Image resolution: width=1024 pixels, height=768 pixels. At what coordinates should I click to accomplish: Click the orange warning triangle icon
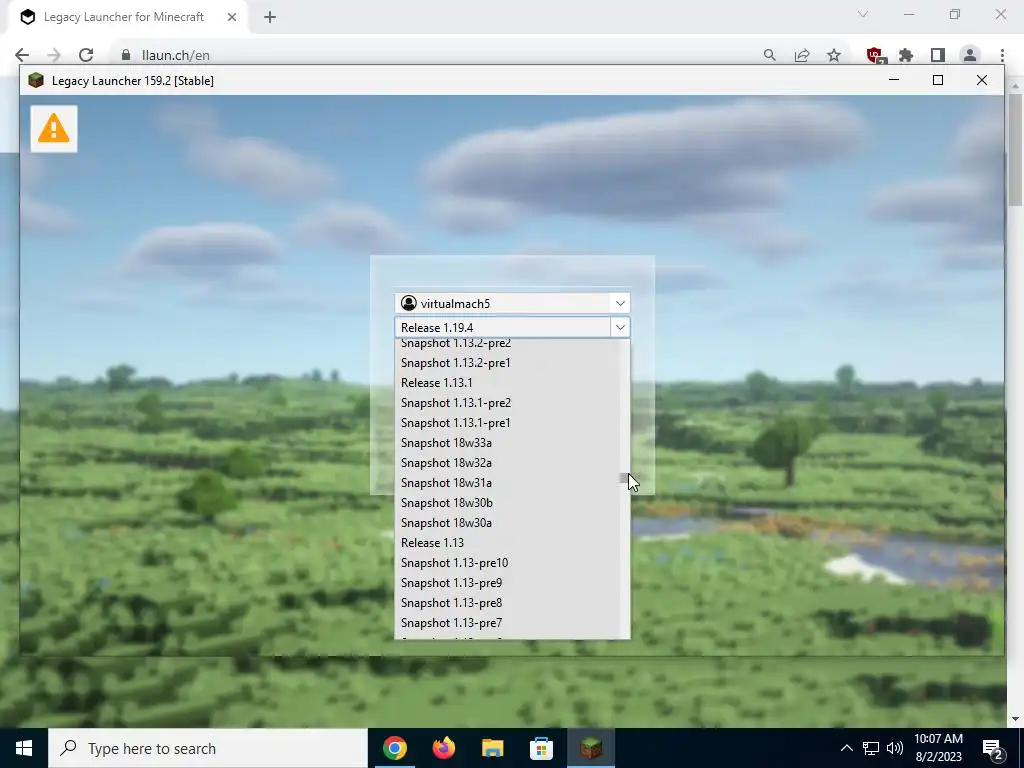(54, 129)
